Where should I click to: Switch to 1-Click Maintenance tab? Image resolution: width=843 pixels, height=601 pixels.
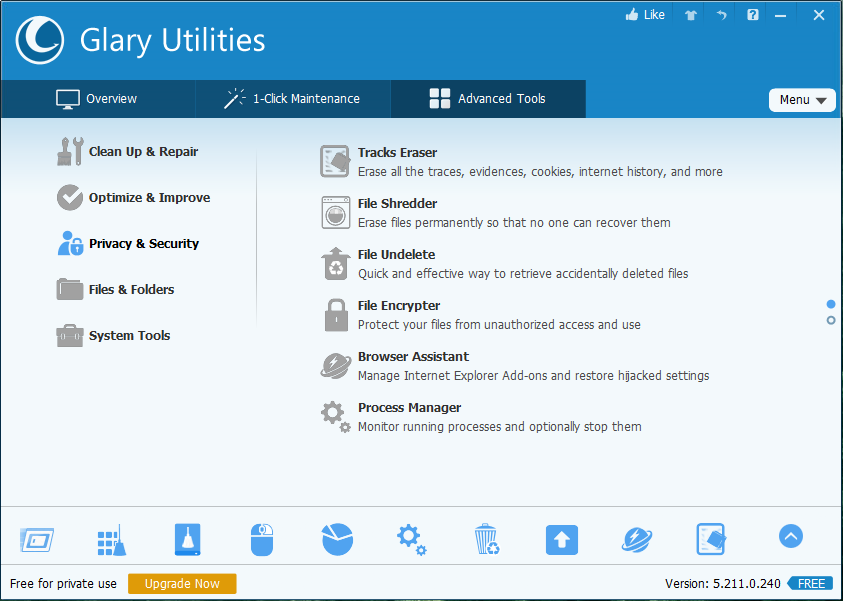click(x=292, y=99)
